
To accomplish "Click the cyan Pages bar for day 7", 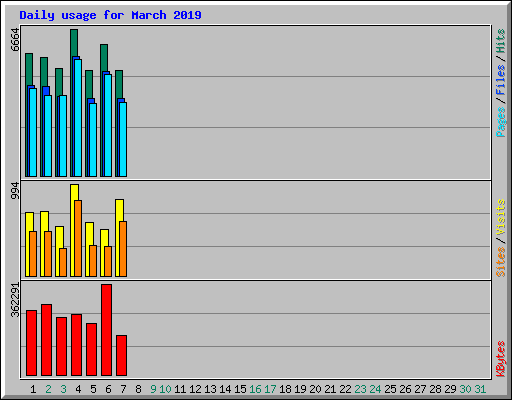I will pyautogui.click(x=123, y=139).
